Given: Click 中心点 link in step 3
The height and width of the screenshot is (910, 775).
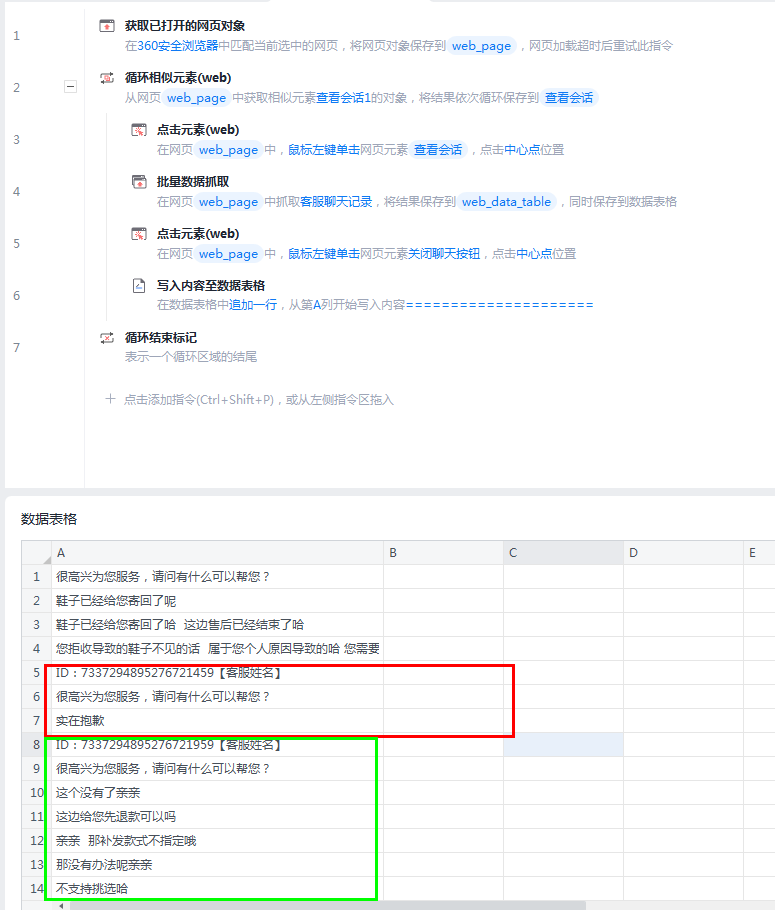Looking at the screenshot, I should coord(522,150).
